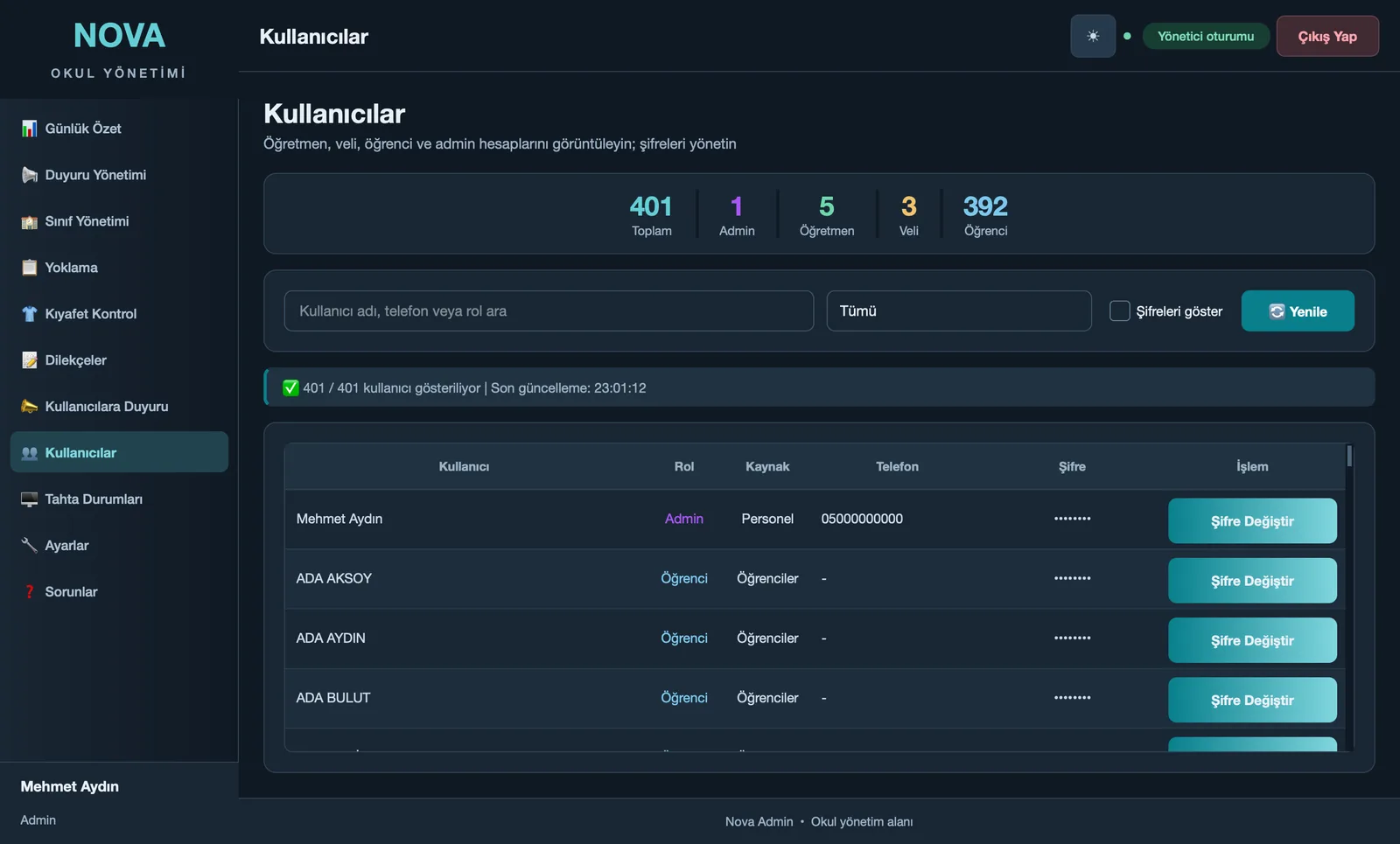Click the Yönetici oturumu session badge

[x=1206, y=36]
